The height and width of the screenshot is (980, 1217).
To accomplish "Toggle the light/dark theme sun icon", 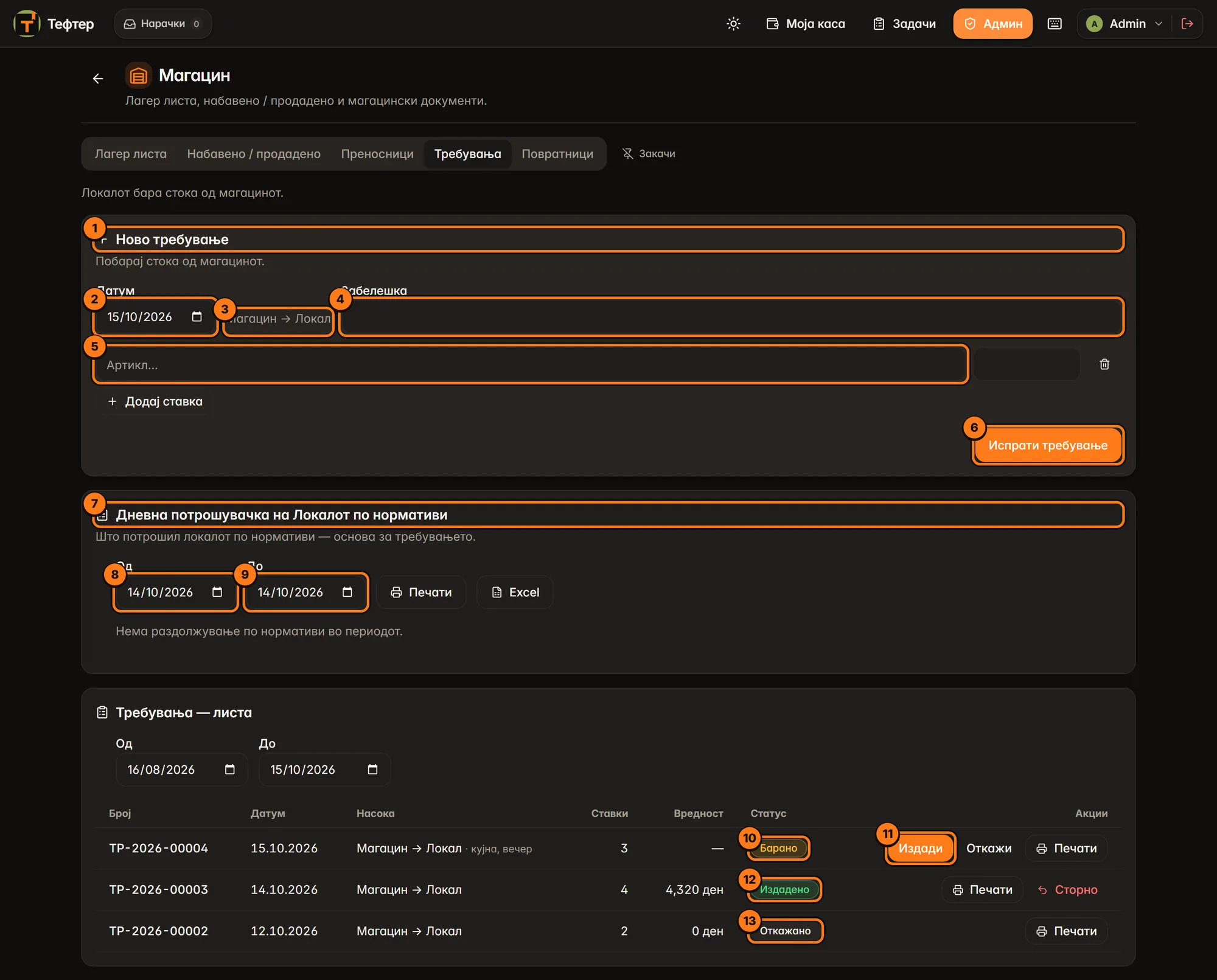I will [x=733, y=24].
